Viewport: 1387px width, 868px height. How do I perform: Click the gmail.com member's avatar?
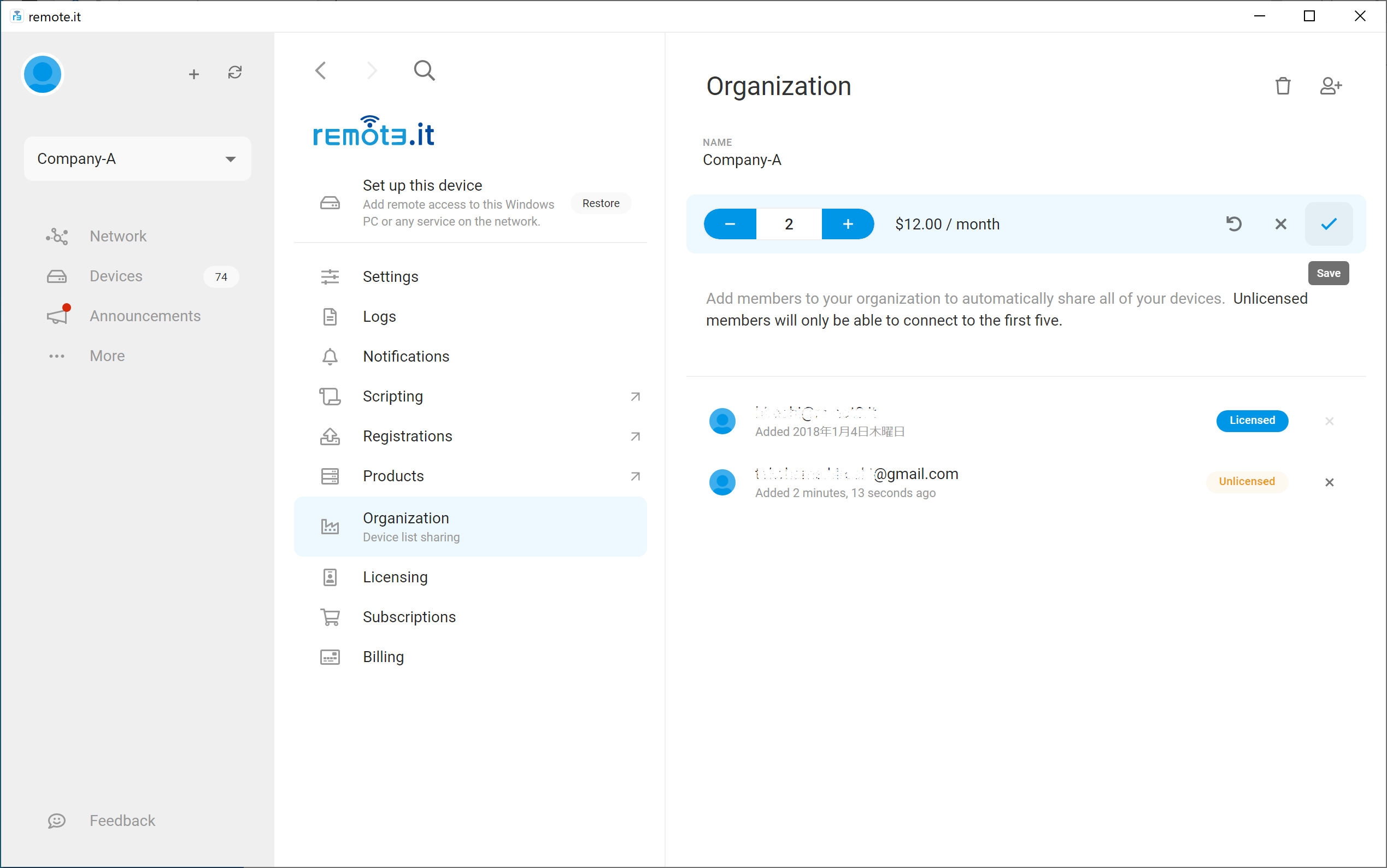722,482
